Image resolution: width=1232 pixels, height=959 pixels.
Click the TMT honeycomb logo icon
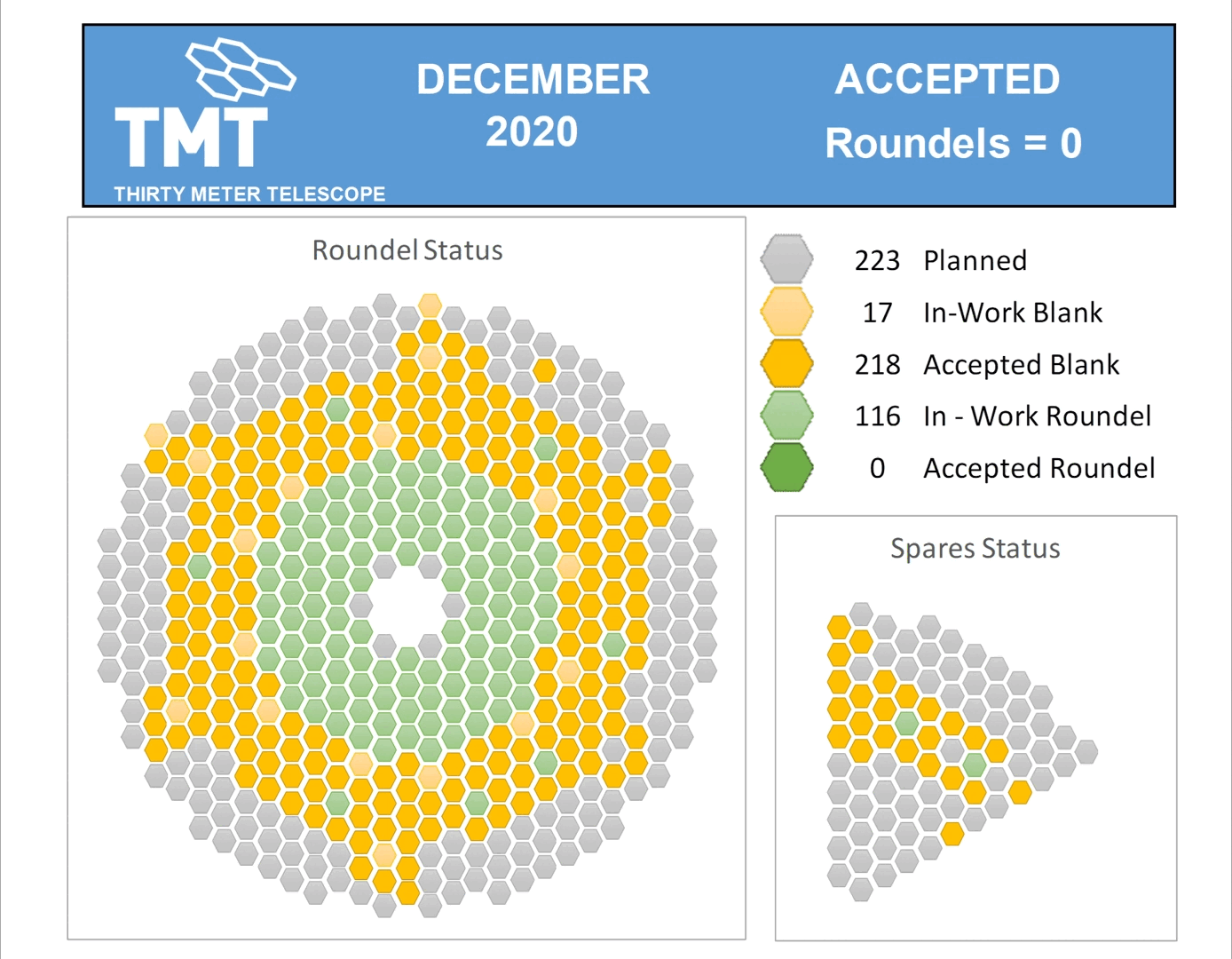[x=240, y=68]
